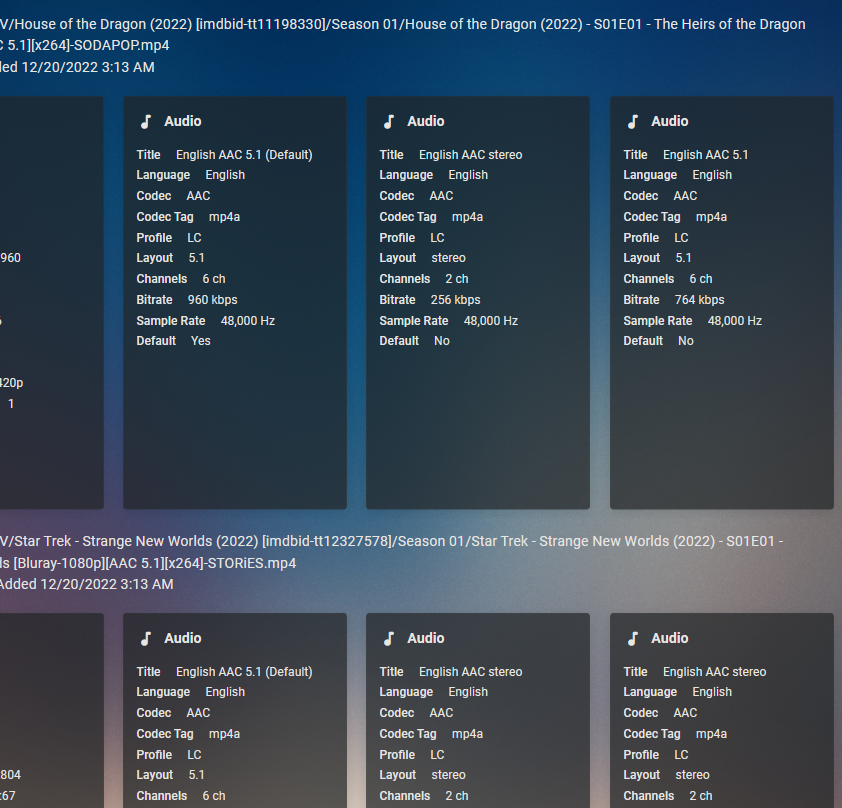Click the Audio header of the 960 kbps stream card

click(183, 121)
